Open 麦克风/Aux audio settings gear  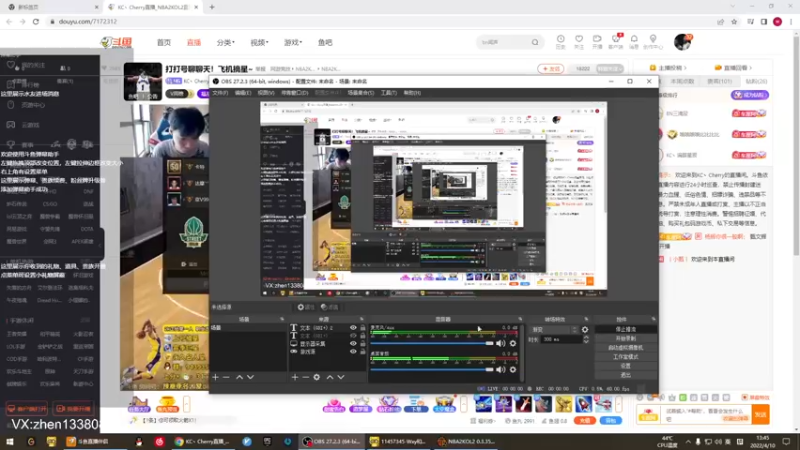[513, 343]
